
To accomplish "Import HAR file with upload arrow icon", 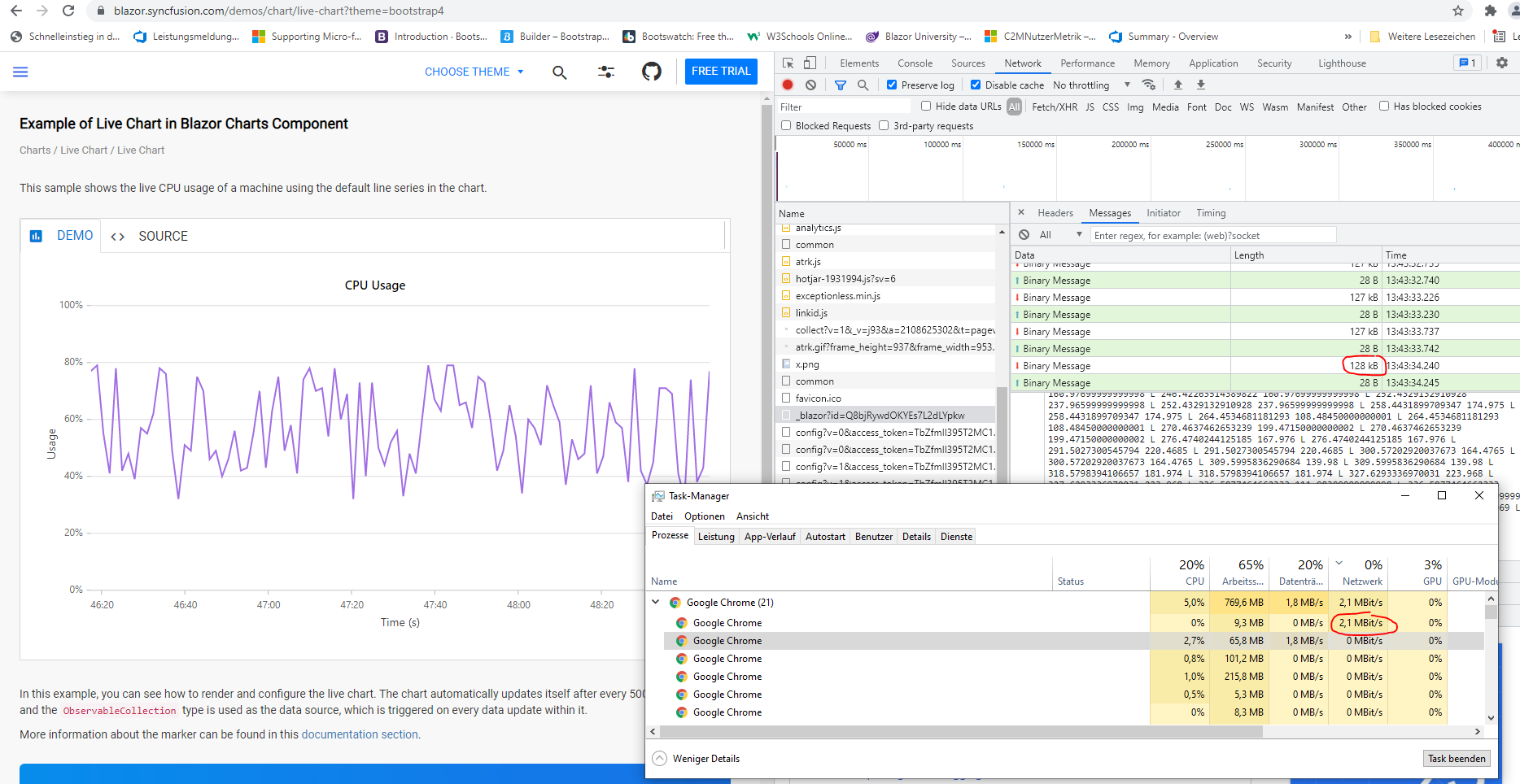I will pos(1178,85).
